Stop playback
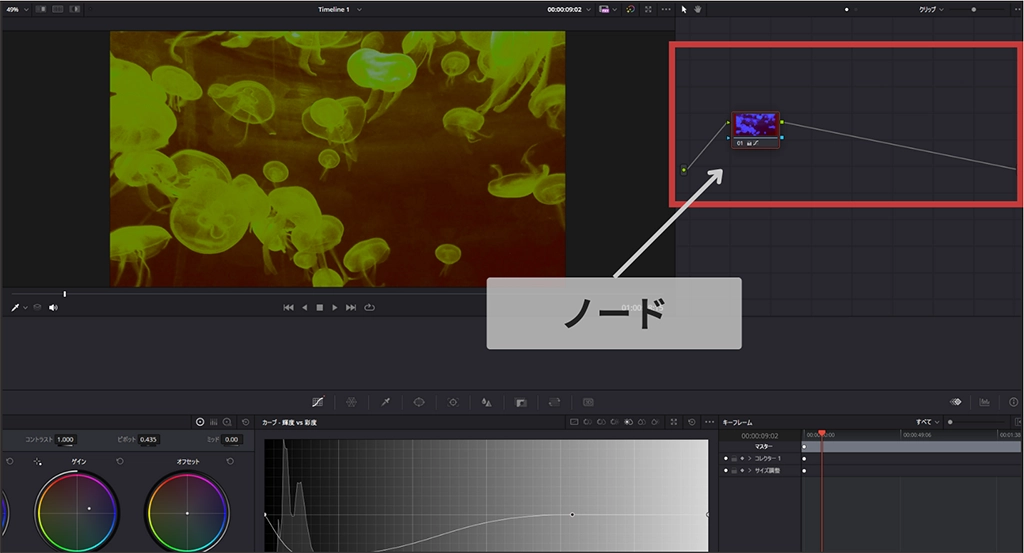The width and height of the screenshot is (1024, 553). (x=319, y=308)
